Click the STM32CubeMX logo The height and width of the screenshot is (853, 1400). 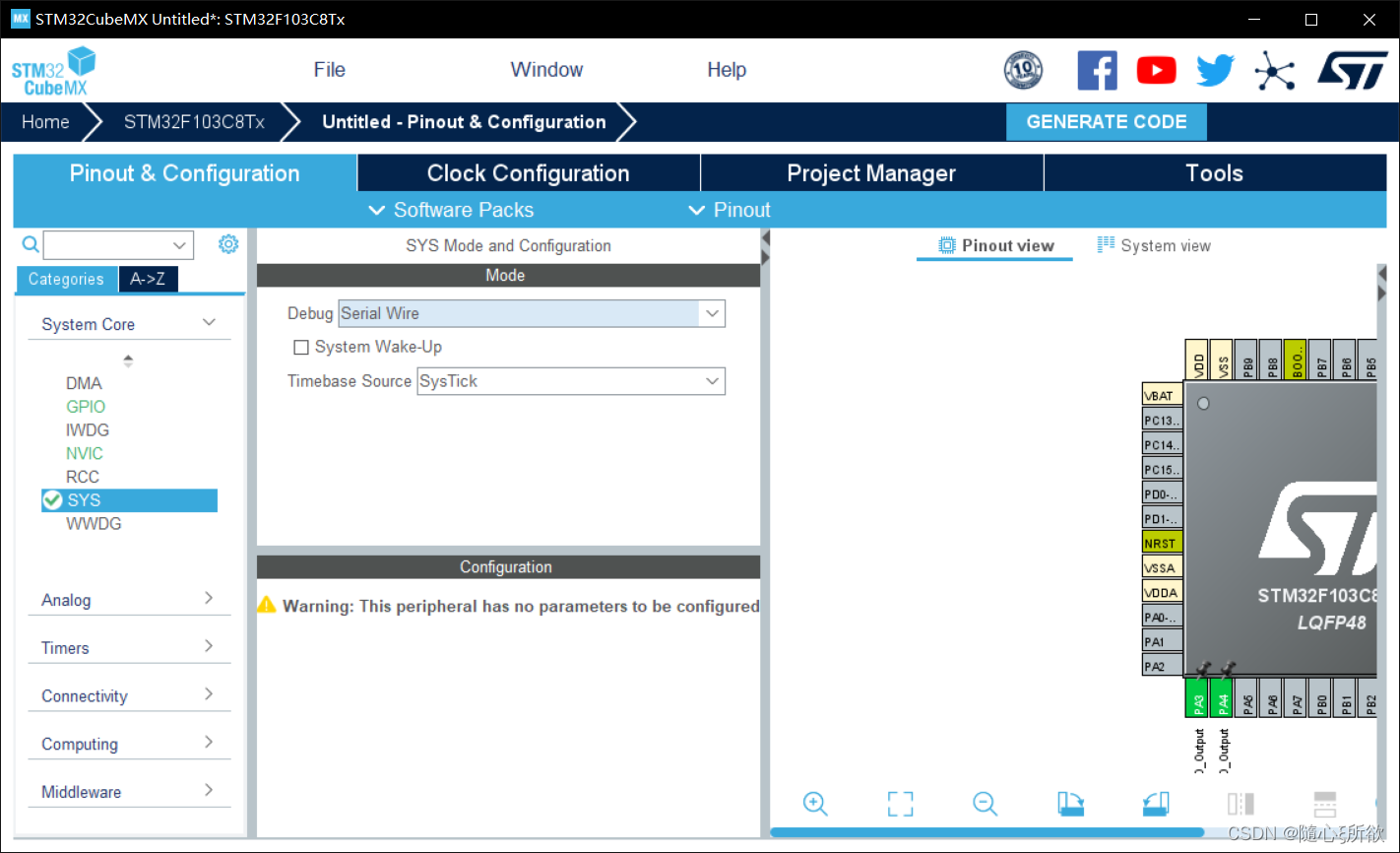point(54,72)
